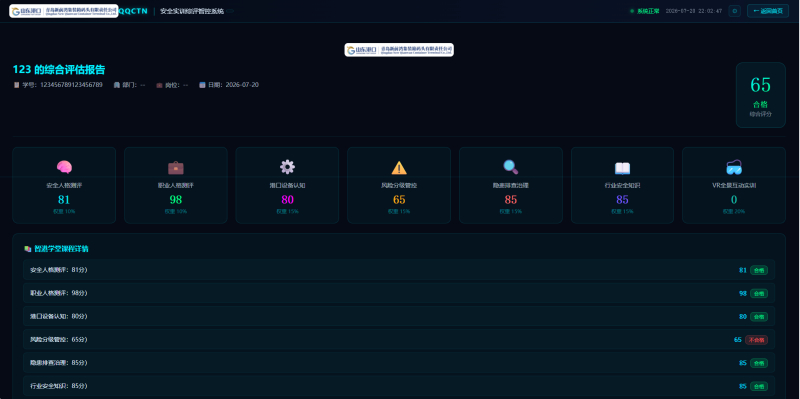Click the 学号 clipboard icon
This screenshot has width=800, height=399.
[16, 85]
